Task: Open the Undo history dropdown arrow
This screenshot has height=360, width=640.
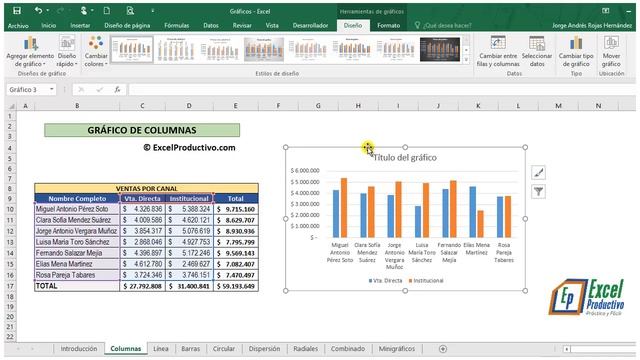Action: [x=48, y=11]
